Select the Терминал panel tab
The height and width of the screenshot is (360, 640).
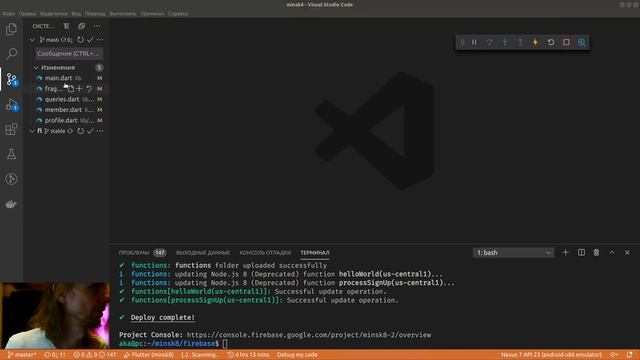coord(315,253)
